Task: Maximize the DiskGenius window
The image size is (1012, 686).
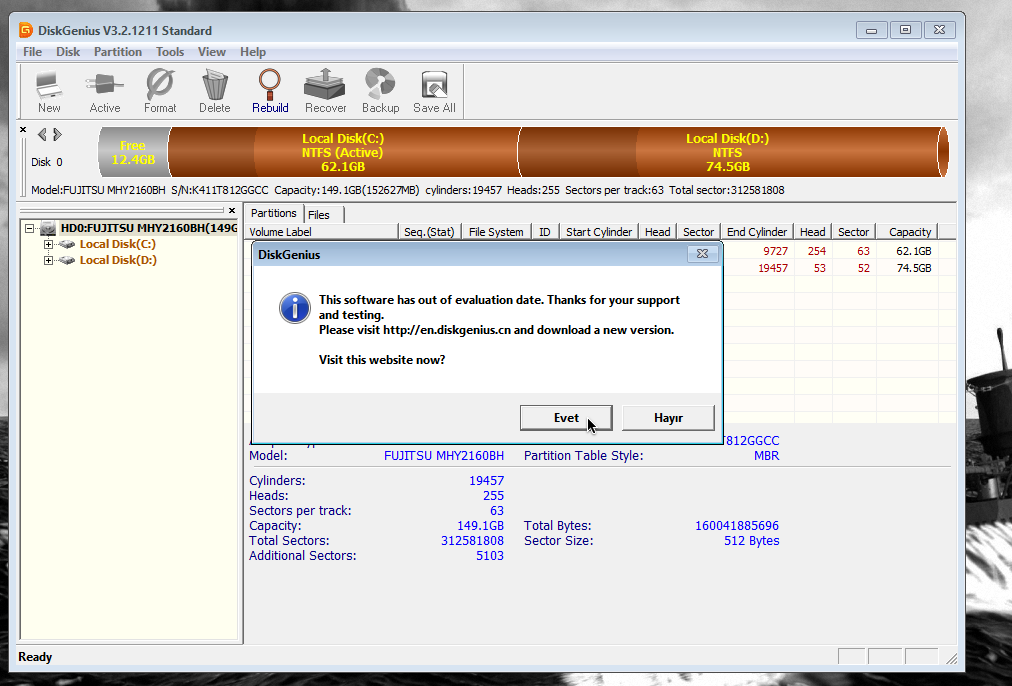Action: pos(905,30)
